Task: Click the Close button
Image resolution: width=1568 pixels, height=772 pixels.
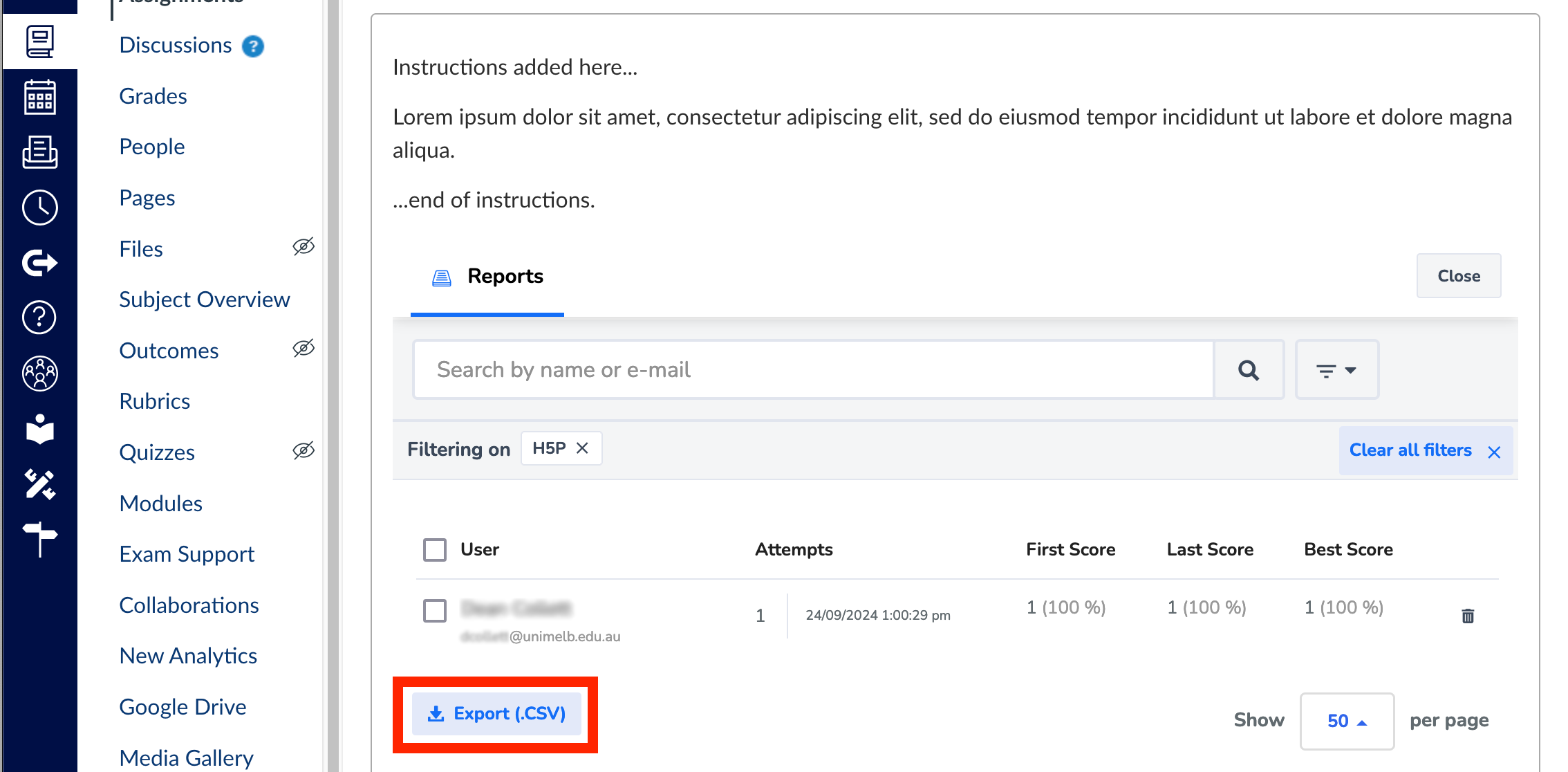Action: [x=1459, y=276]
